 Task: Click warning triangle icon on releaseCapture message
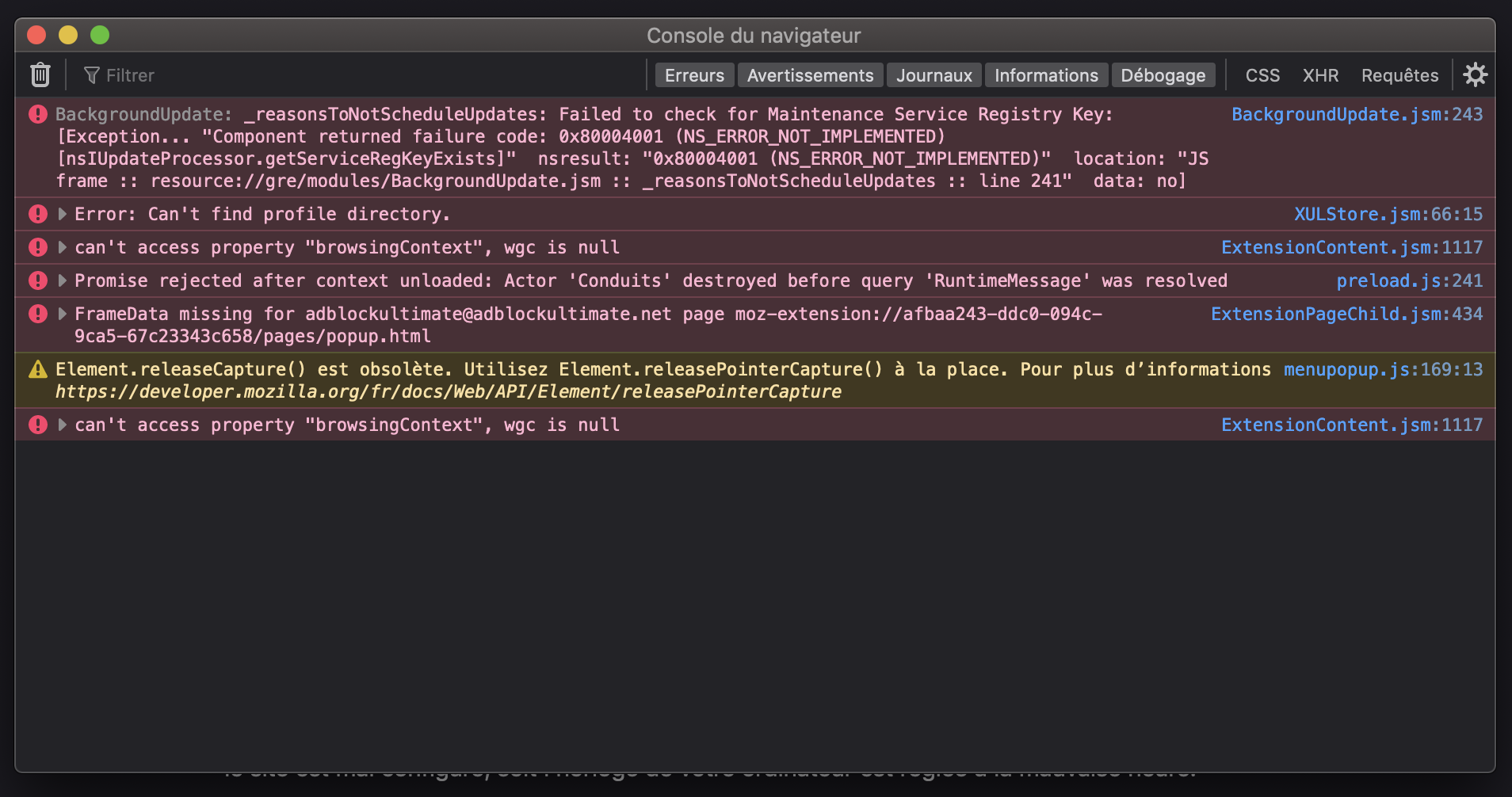pyautogui.click(x=38, y=369)
